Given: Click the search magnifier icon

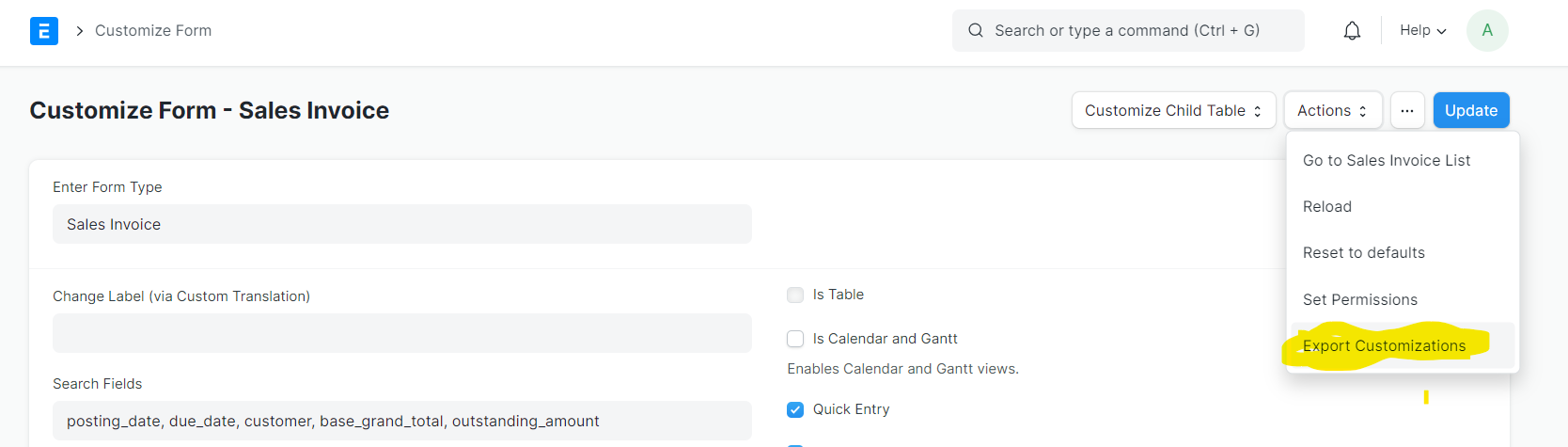Looking at the screenshot, I should click(x=976, y=30).
